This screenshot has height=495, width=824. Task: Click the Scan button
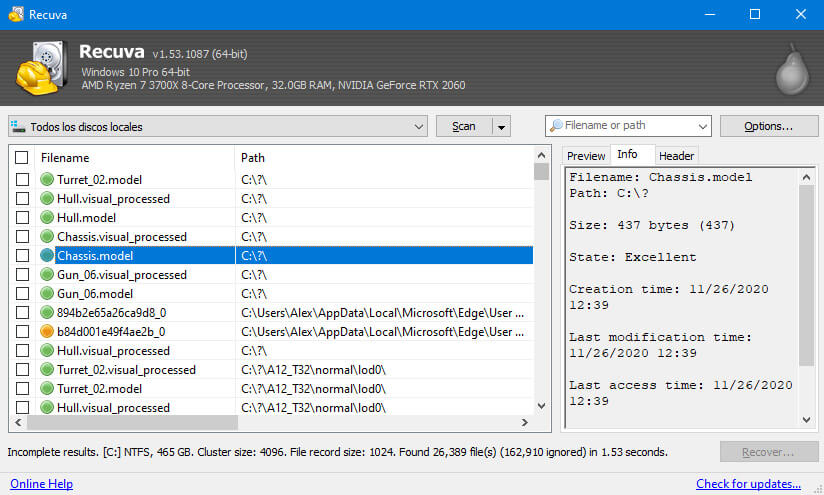tap(464, 127)
